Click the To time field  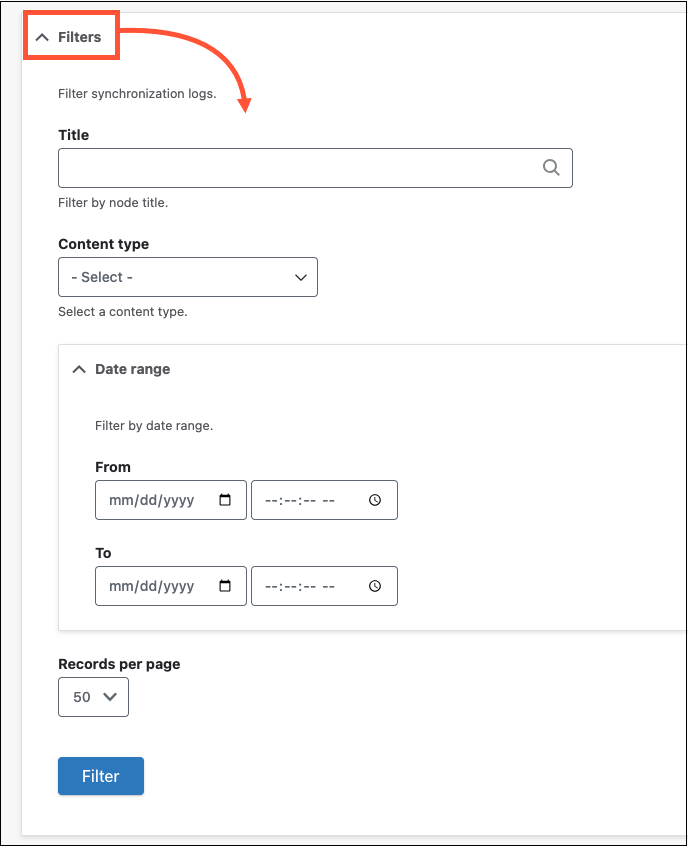tap(324, 586)
